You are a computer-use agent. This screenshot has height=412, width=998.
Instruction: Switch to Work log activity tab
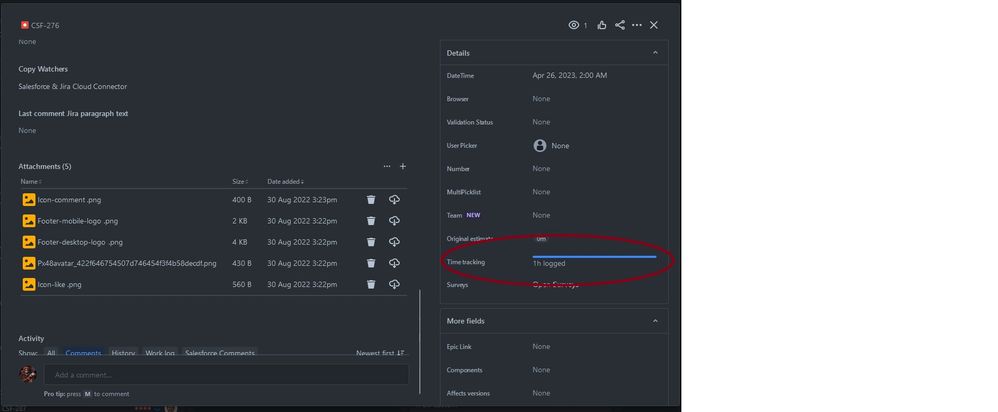pos(160,353)
